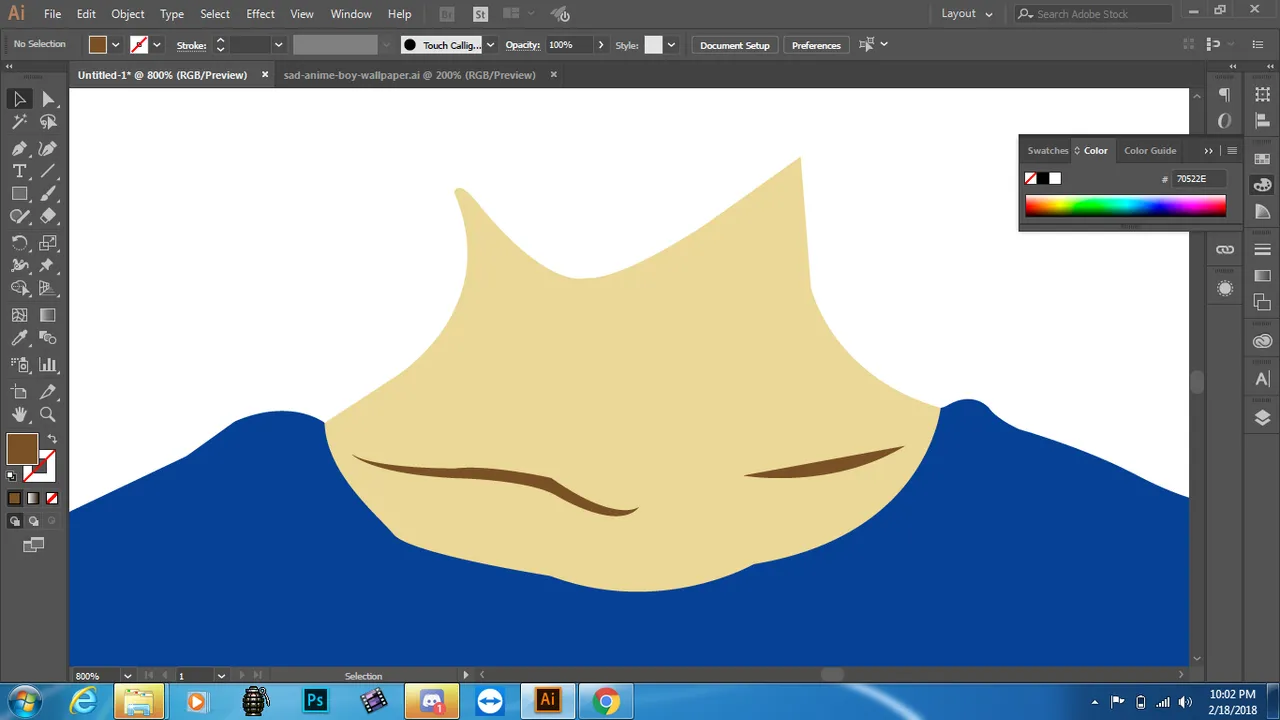Open the Object menu
The height and width of the screenshot is (720, 1280).
coord(128,14)
